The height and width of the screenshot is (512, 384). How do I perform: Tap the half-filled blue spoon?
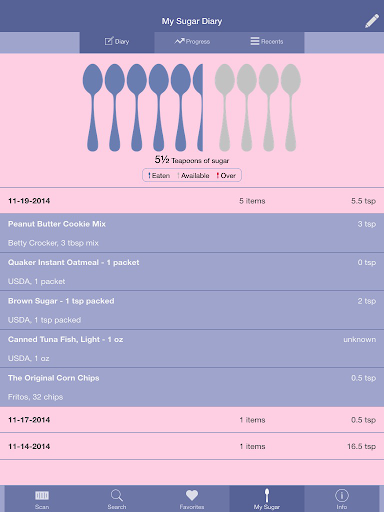(x=198, y=107)
